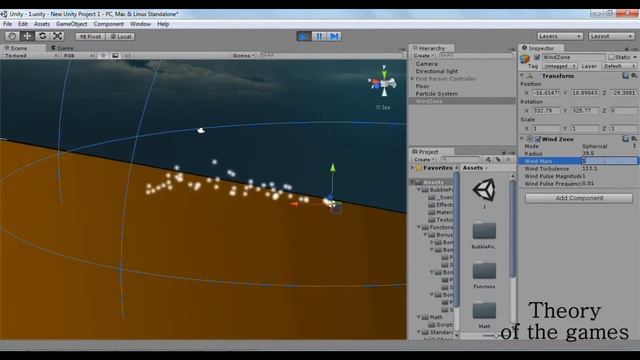Open the Project Create dropdown
Viewport: 640px width, 360px height.
pos(423,160)
